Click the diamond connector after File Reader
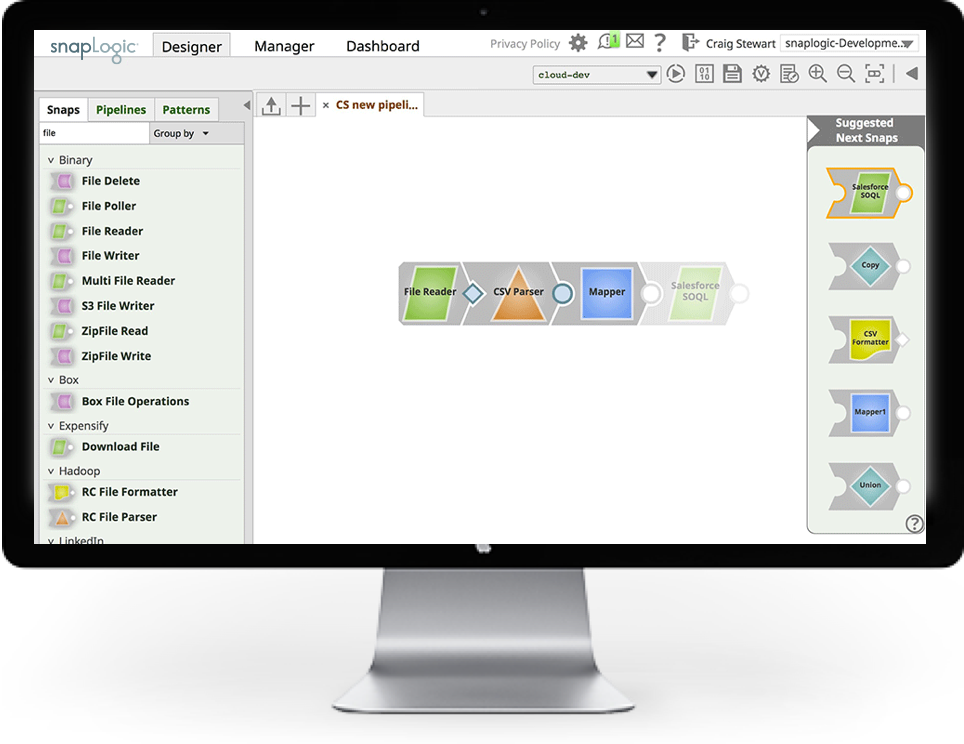 473,293
